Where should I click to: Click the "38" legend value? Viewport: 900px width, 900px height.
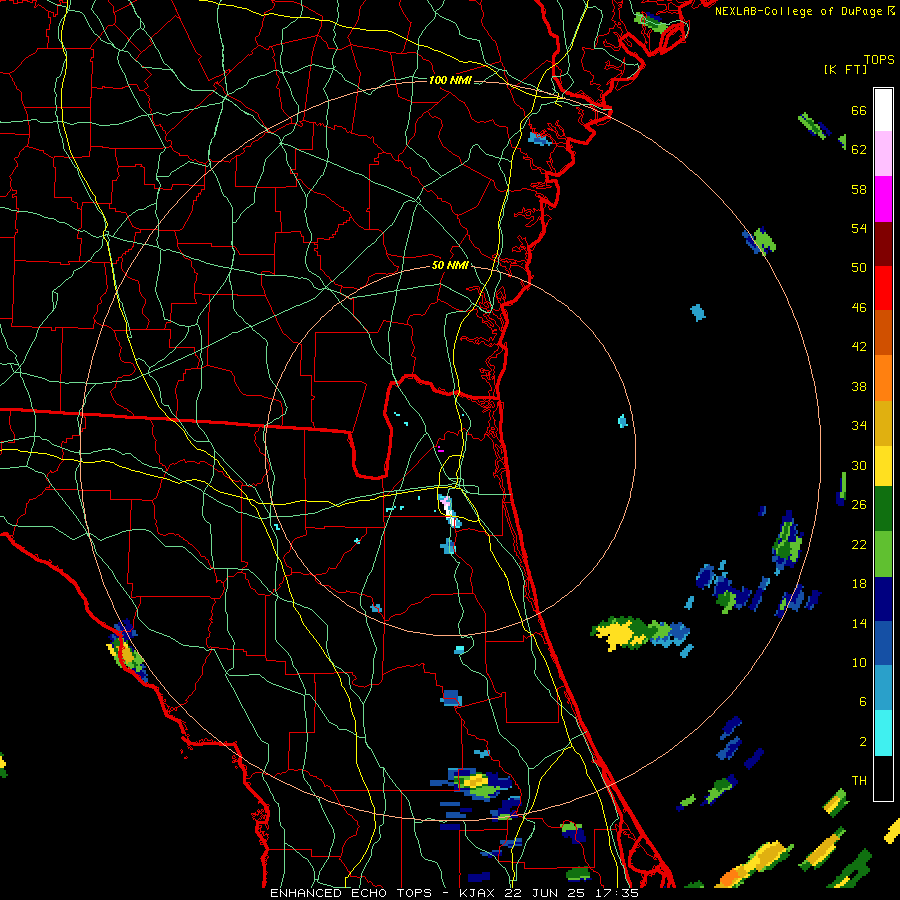[x=859, y=386]
